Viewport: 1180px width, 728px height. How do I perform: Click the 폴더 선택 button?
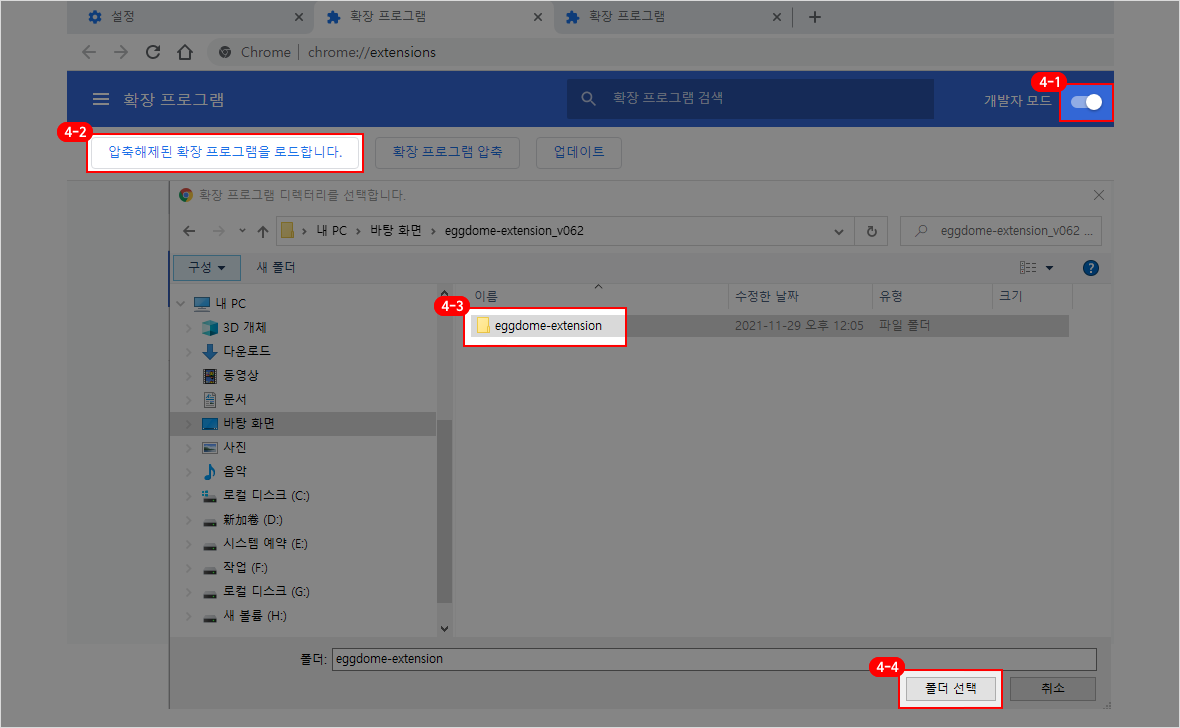pyautogui.click(x=950, y=689)
